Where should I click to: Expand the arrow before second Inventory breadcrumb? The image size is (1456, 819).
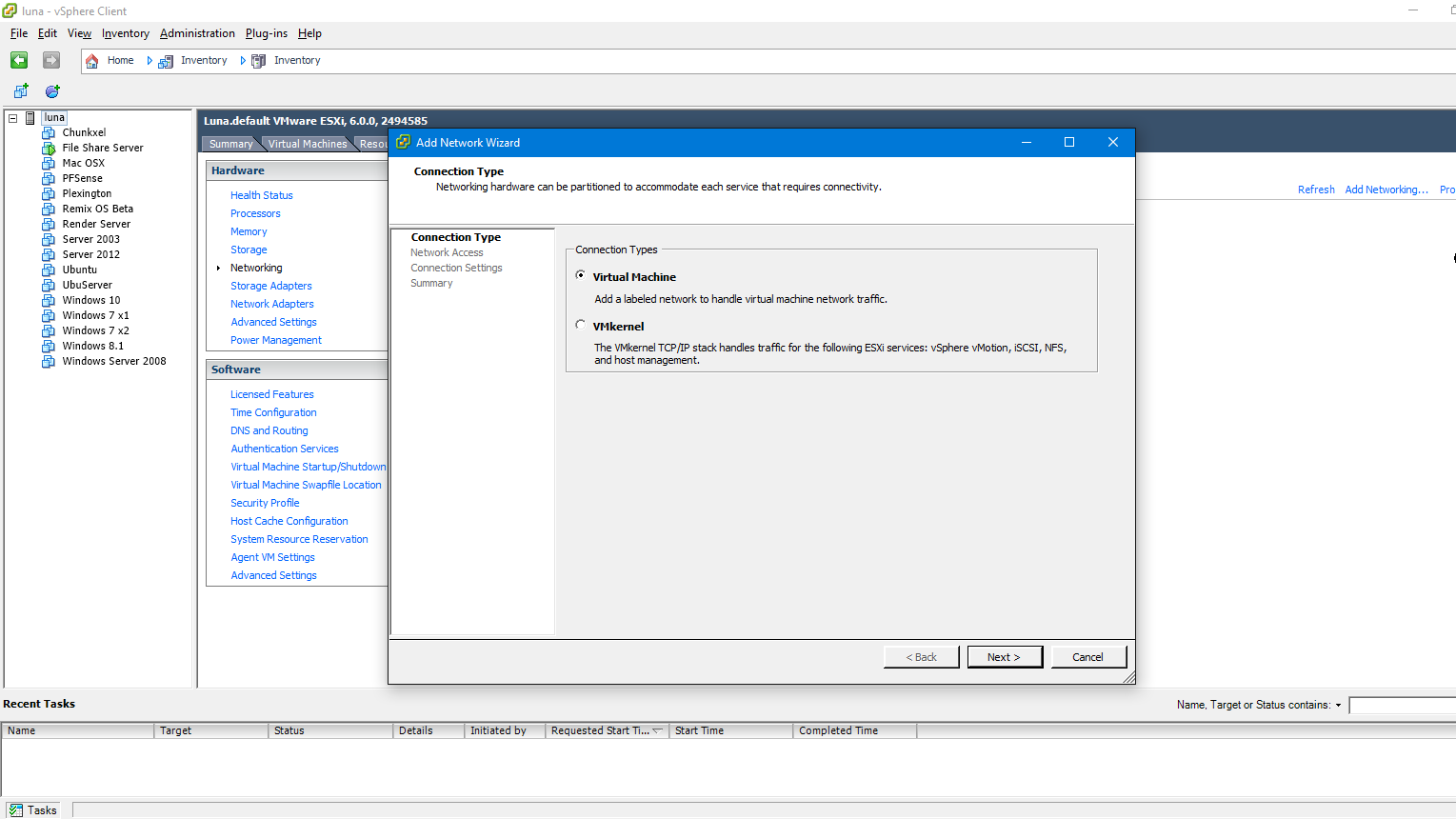[243, 61]
